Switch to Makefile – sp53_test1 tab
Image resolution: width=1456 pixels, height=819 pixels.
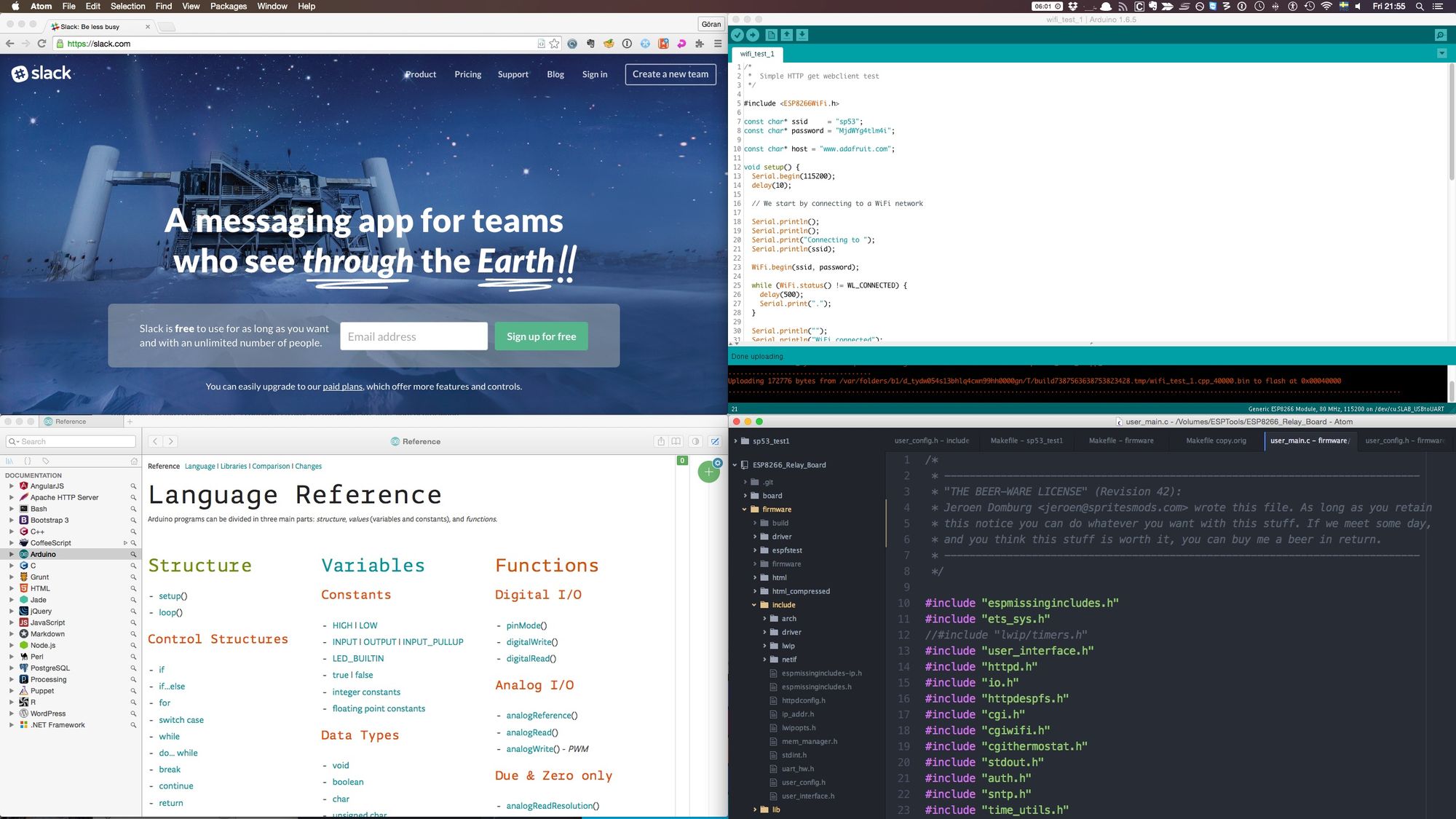(x=1026, y=440)
